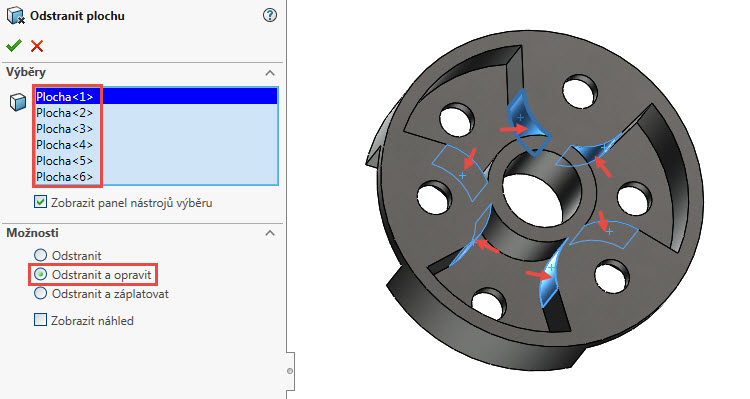Viewport: 750px width, 399px height.
Task: Click the Odstranit plochu feature icon
Action: 16,16
